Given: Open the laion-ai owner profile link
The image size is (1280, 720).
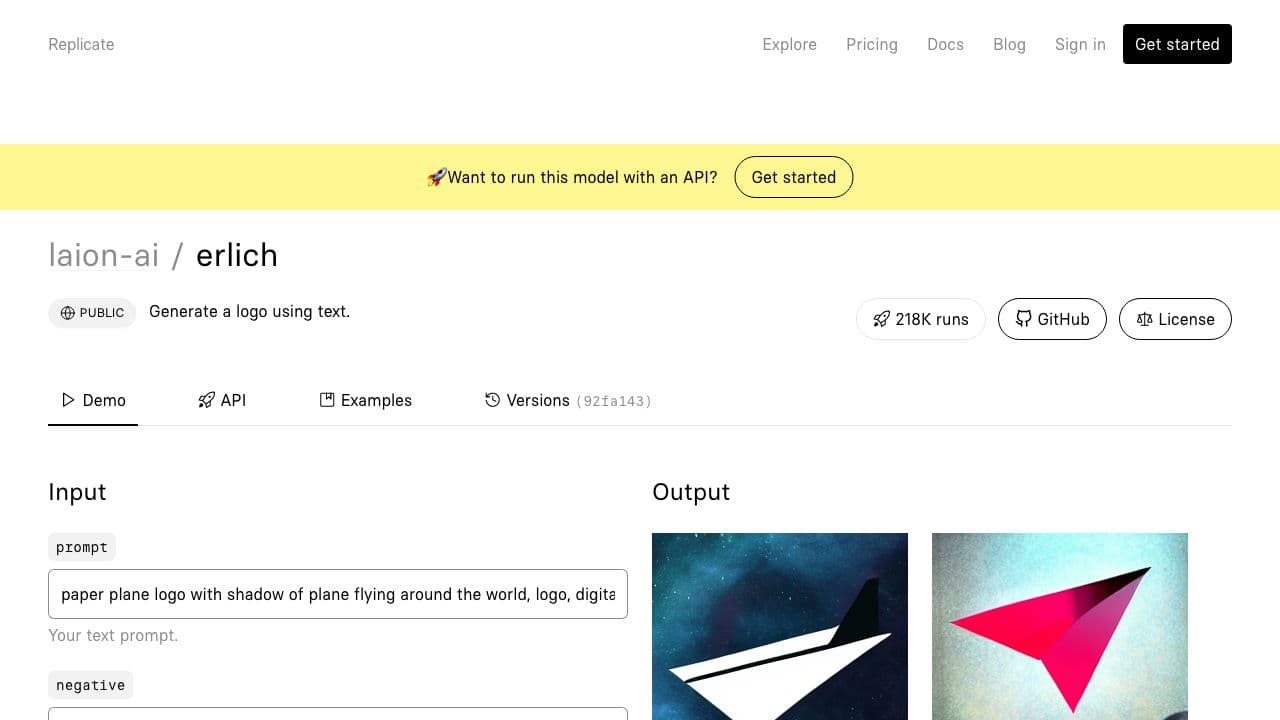Looking at the screenshot, I should (x=103, y=255).
